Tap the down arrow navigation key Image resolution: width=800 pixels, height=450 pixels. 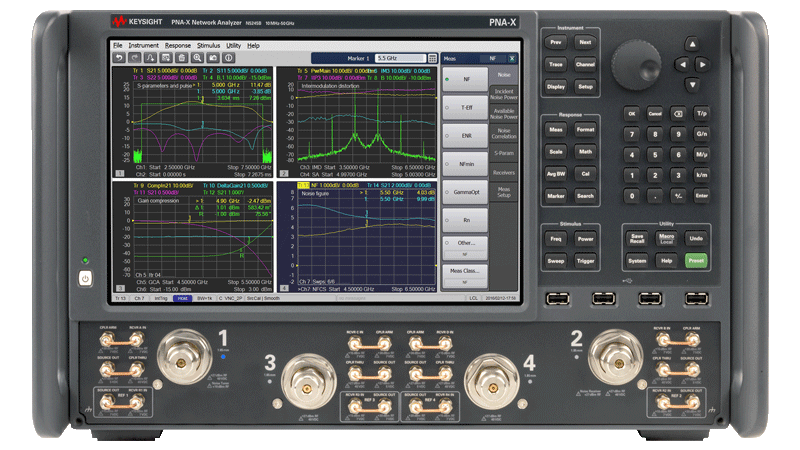692,84
